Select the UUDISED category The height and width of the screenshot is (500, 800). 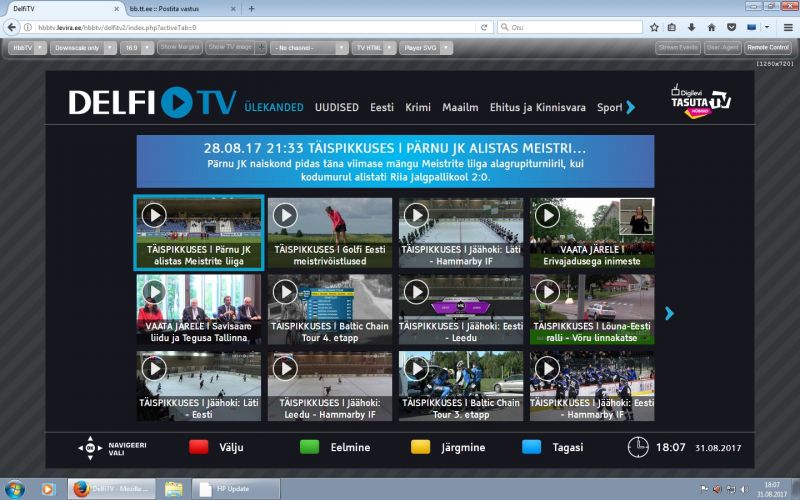coord(337,108)
